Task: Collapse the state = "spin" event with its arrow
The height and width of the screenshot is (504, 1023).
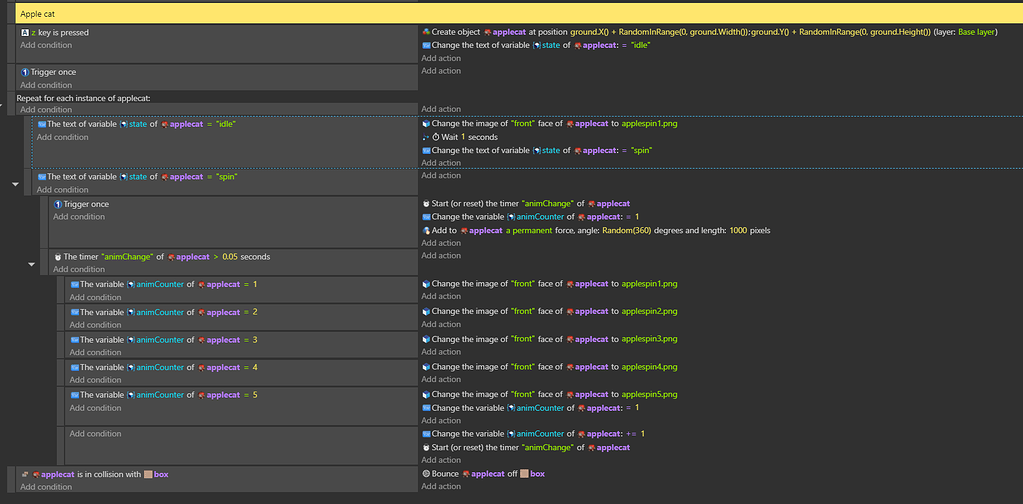Action: (16, 185)
